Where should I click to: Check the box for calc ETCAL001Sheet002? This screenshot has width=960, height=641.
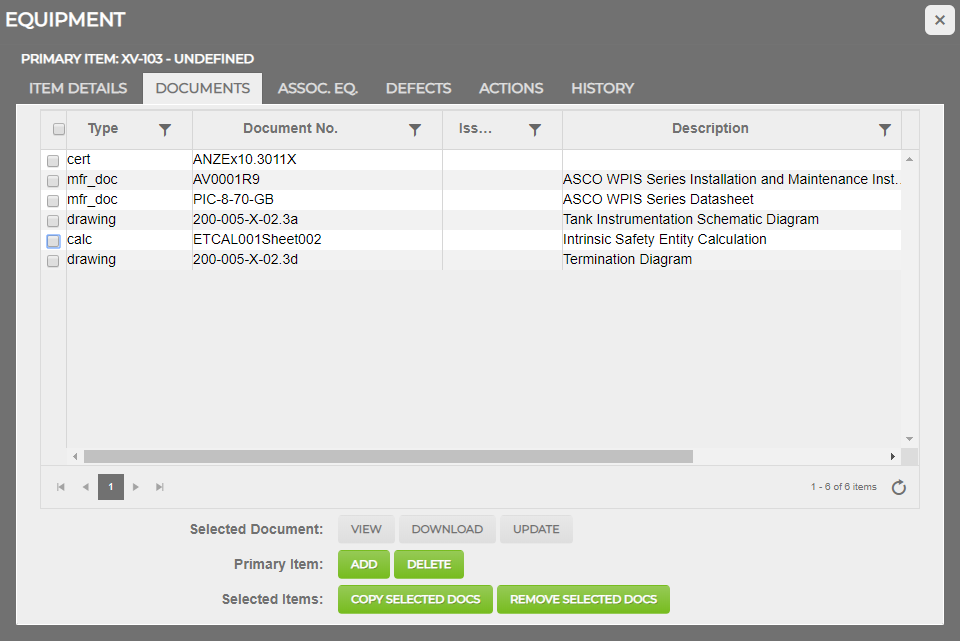[x=52, y=241]
